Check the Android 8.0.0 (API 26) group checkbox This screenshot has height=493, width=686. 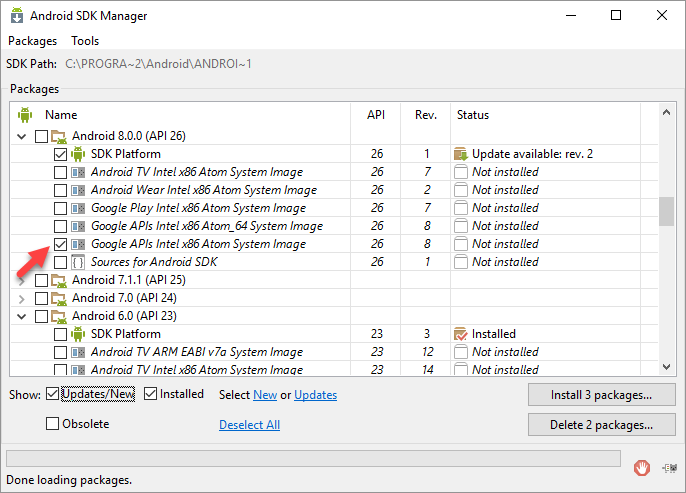(41, 136)
